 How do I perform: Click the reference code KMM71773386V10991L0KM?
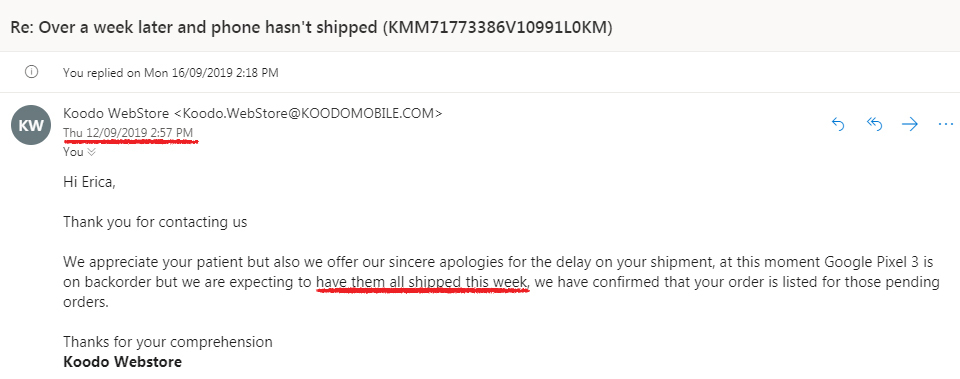pos(497,28)
